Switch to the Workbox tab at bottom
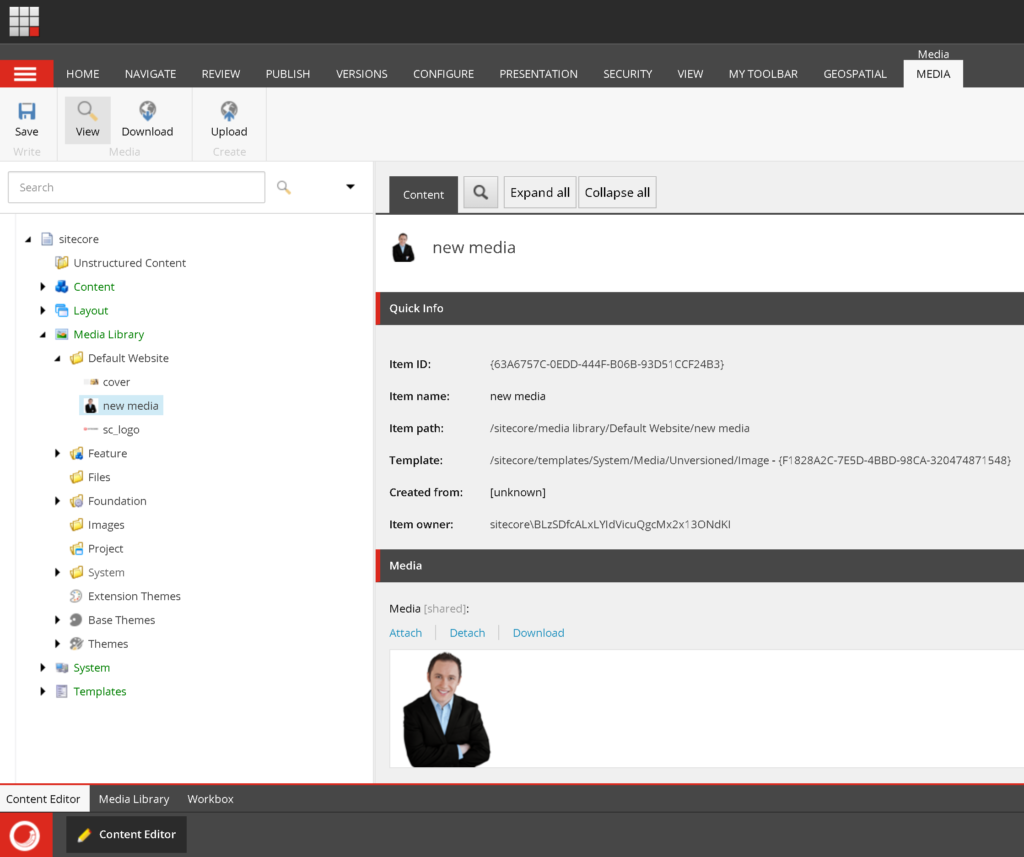This screenshot has height=857, width=1024. pyautogui.click(x=210, y=799)
